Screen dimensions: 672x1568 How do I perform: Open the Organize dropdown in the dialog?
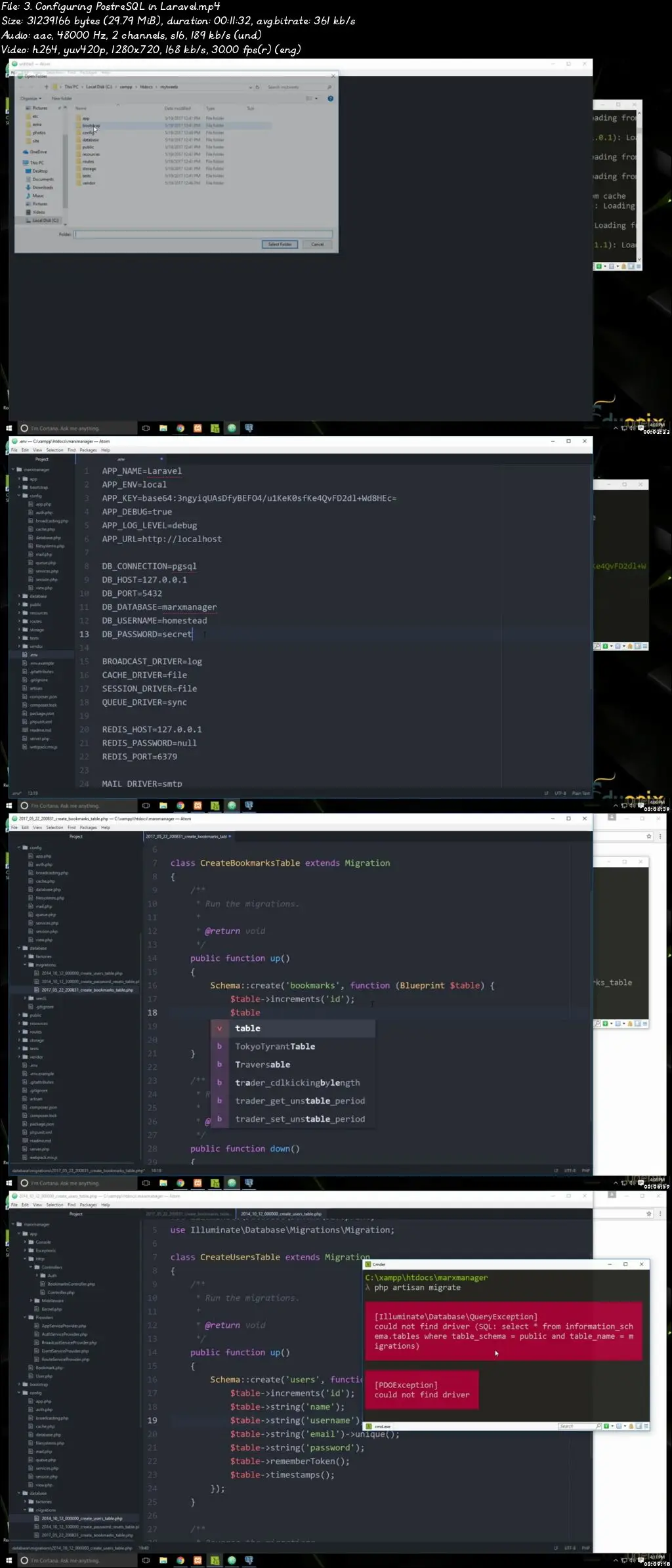click(x=31, y=98)
